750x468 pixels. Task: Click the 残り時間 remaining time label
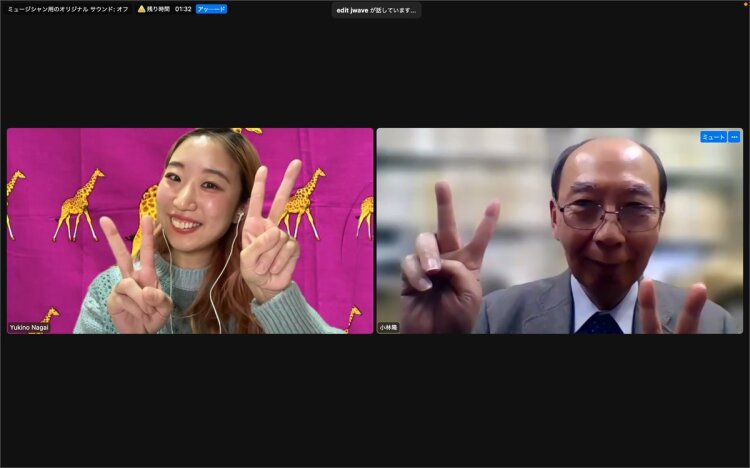(x=159, y=9)
